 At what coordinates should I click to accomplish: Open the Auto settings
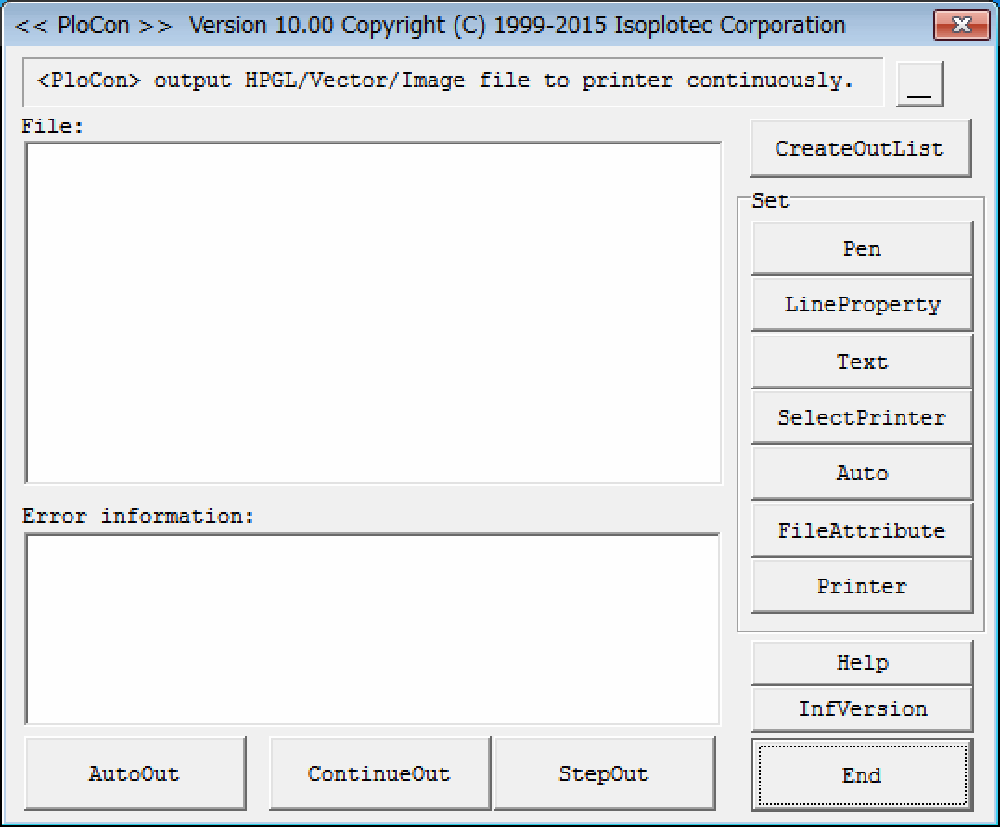coord(862,472)
